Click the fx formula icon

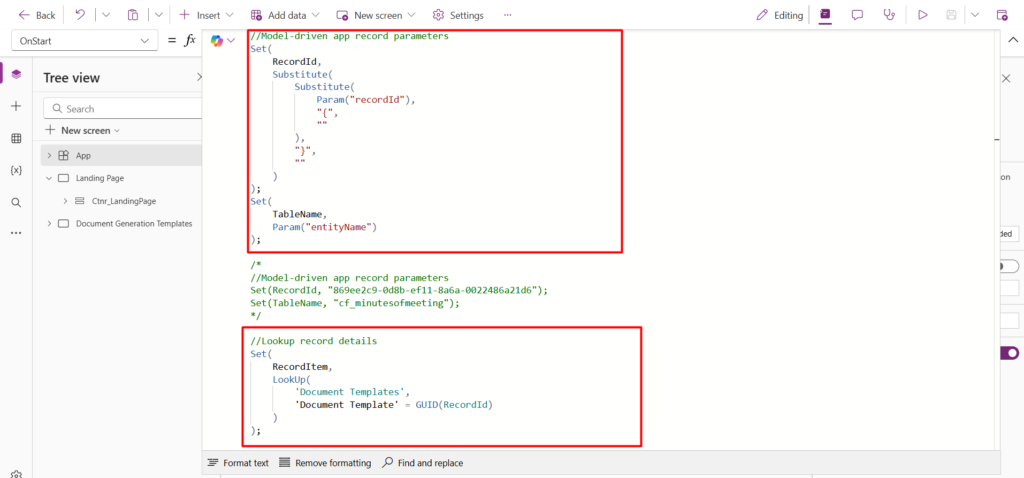(x=190, y=40)
